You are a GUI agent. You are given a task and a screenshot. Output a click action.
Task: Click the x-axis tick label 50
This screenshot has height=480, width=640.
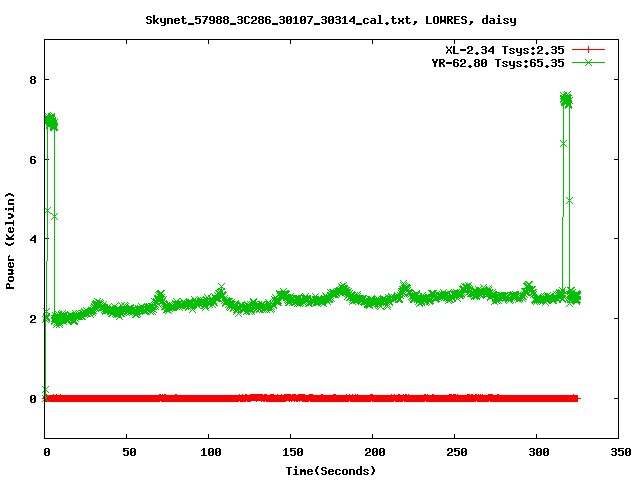pos(129,452)
